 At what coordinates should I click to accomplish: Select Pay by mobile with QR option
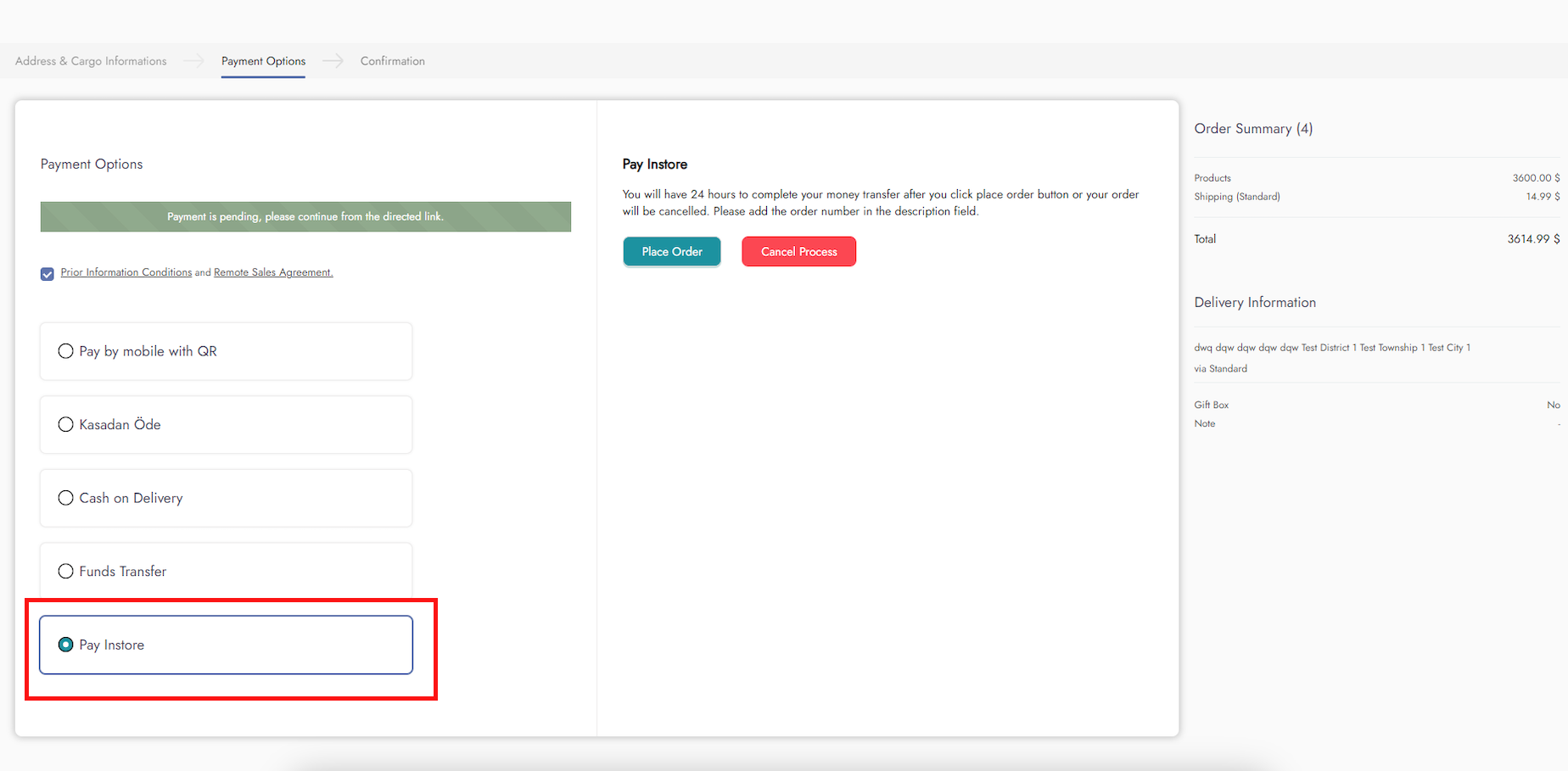65,351
